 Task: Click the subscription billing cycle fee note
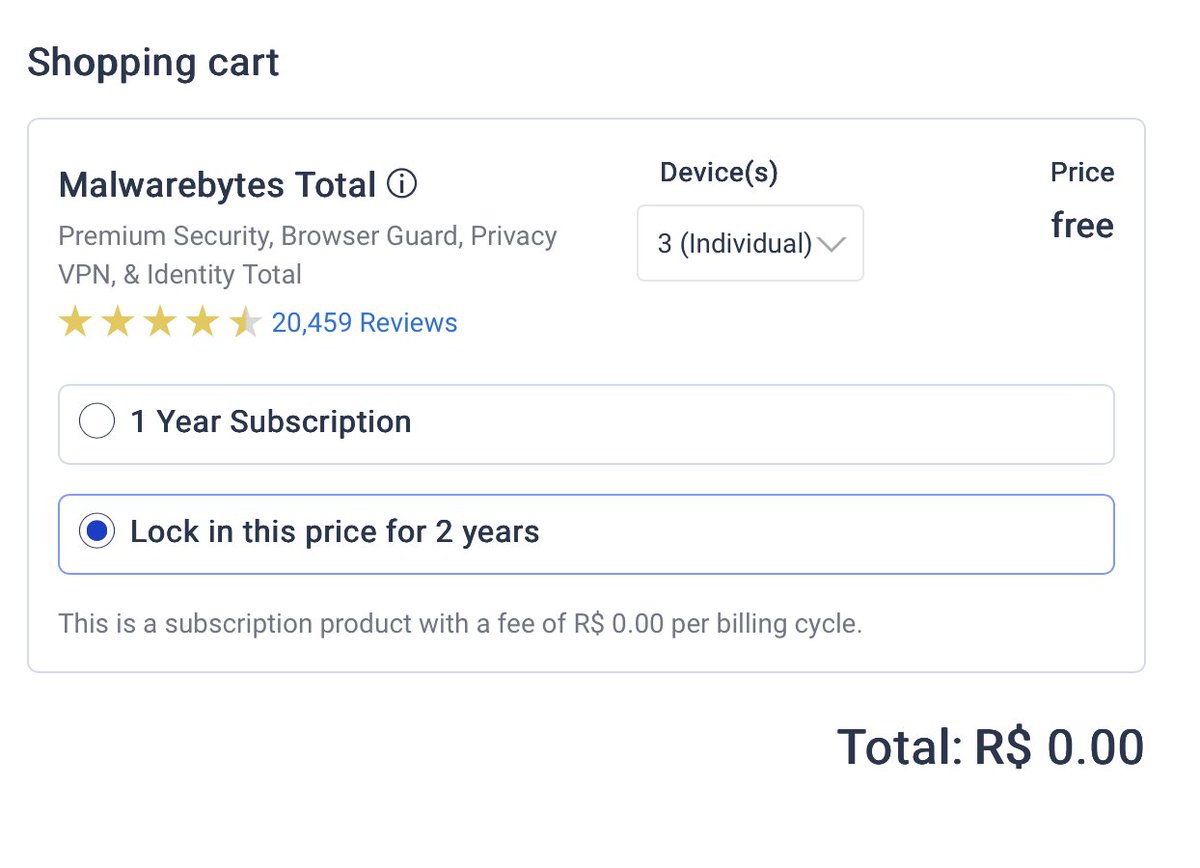pos(460,624)
